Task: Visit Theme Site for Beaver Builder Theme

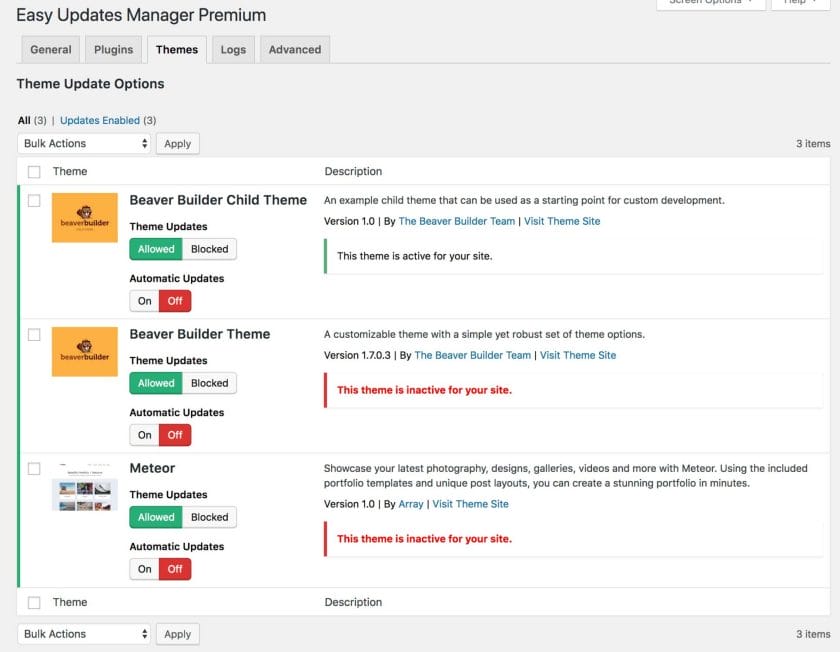Action: click(x=578, y=355)
